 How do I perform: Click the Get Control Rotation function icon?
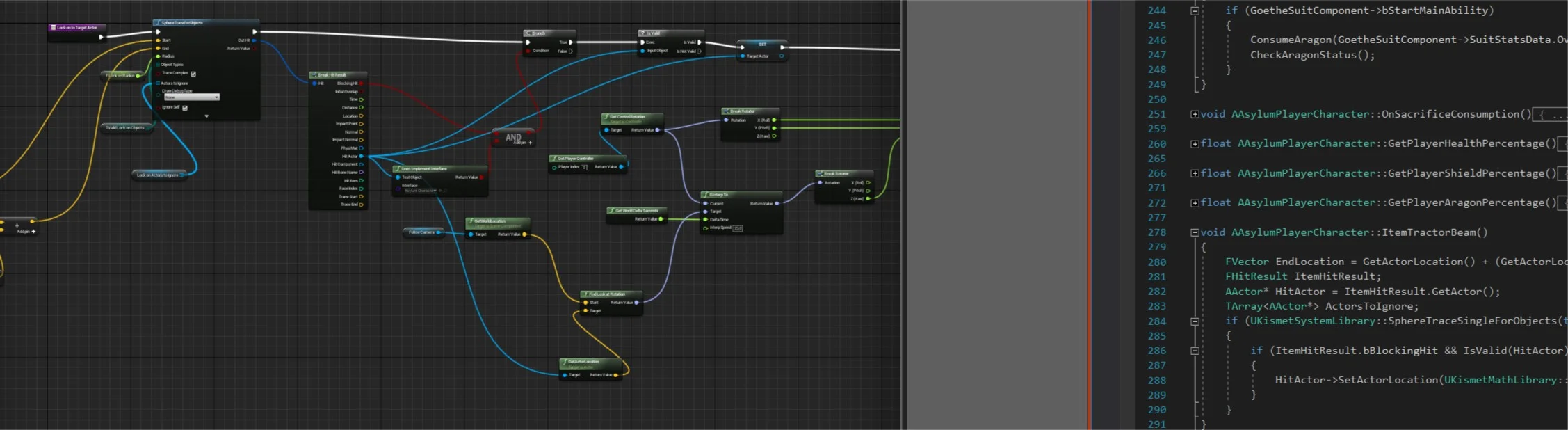point(606,117)
